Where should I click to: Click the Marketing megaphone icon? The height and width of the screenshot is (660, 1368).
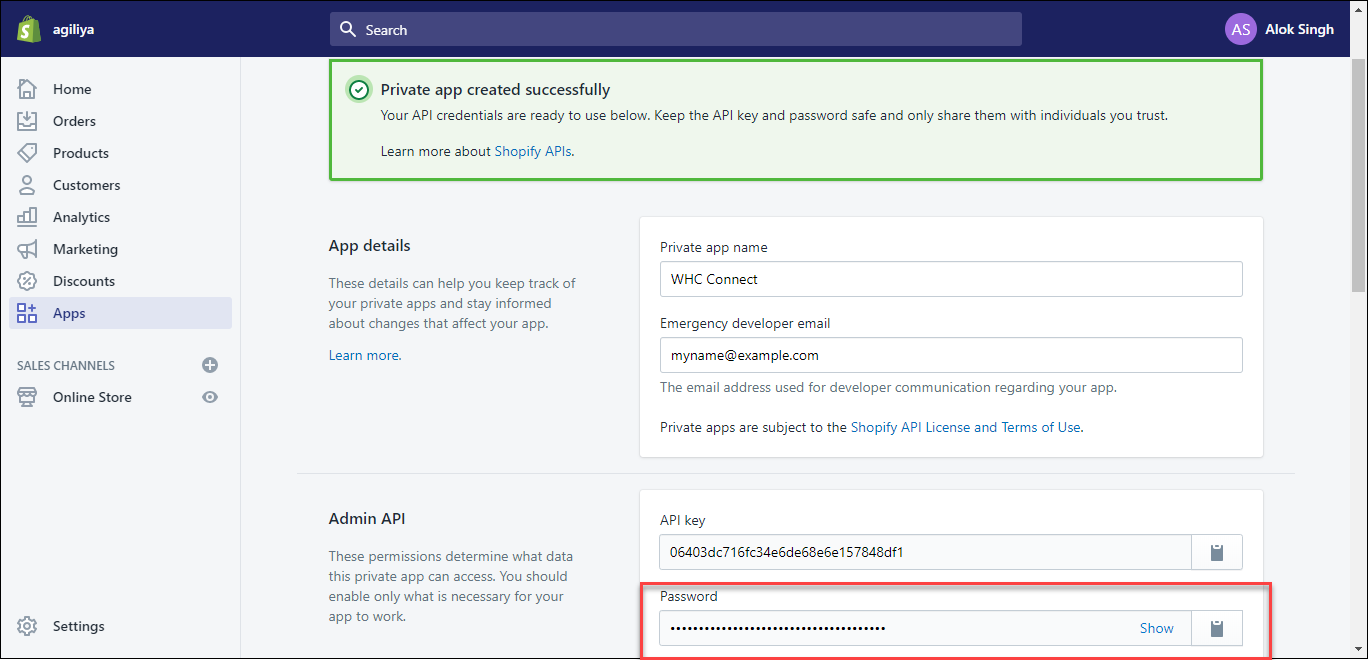(x=27, y=249)
